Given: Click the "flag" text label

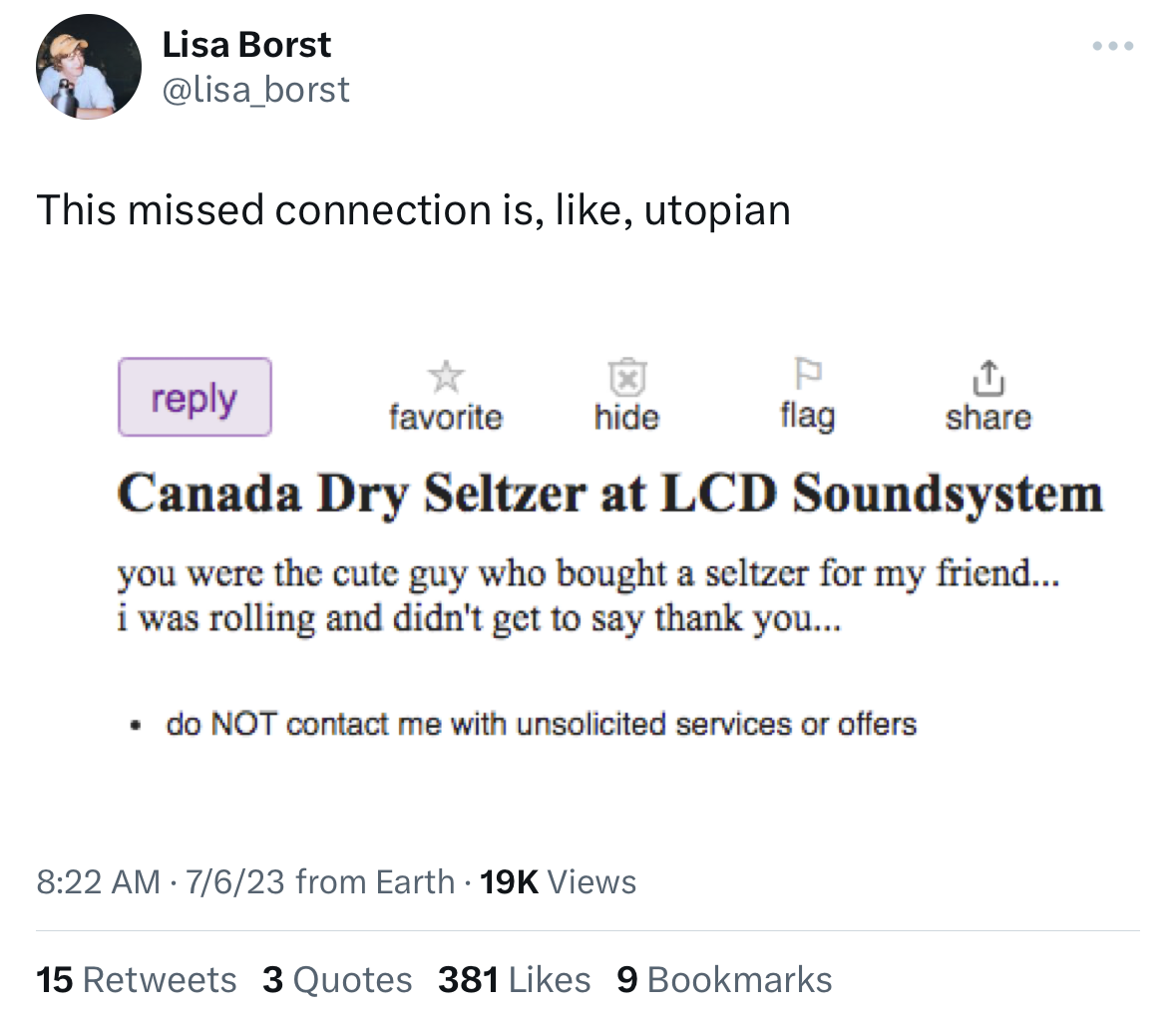Looking at the screenshot, I should tap(807, 415).
